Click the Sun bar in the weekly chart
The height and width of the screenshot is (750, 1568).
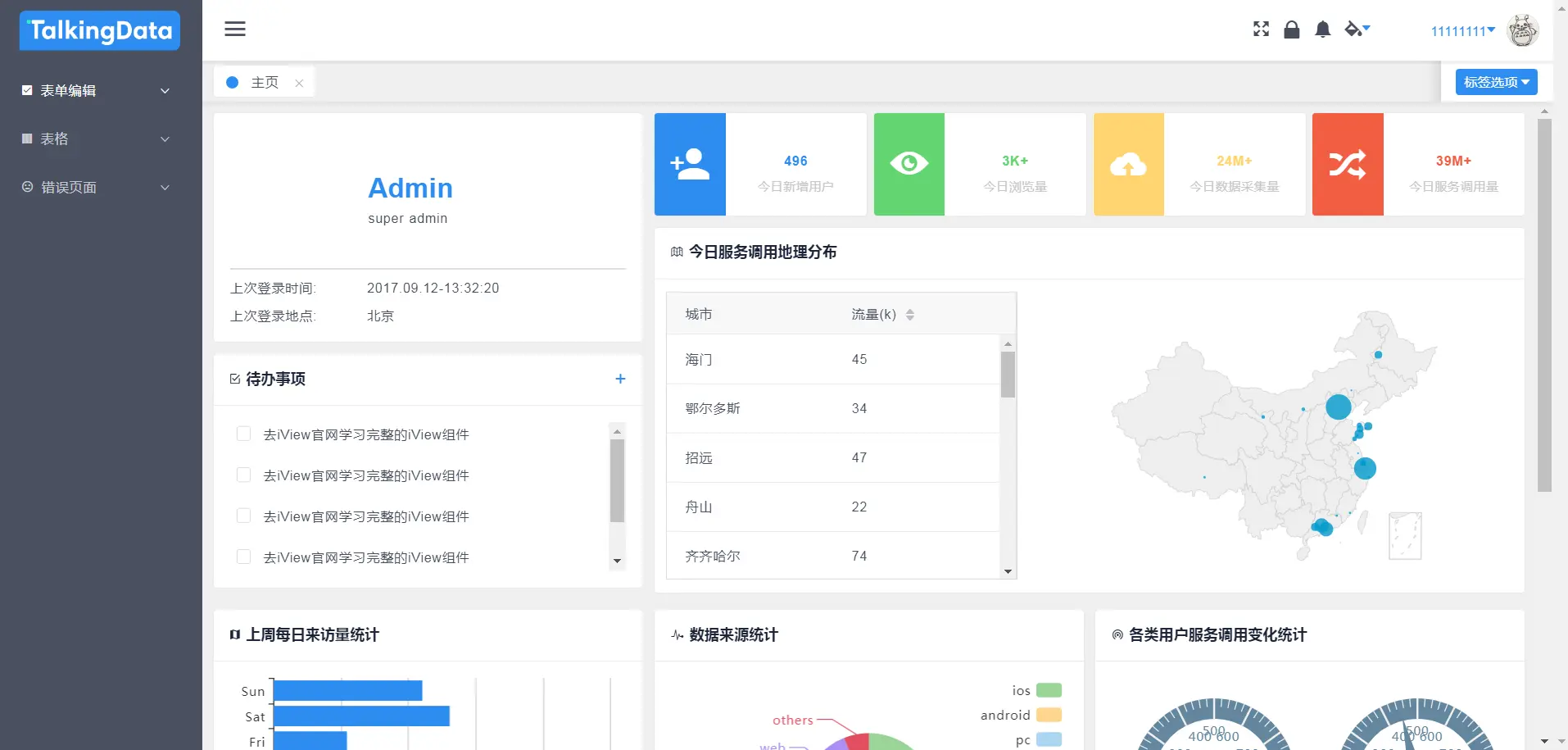348,691
